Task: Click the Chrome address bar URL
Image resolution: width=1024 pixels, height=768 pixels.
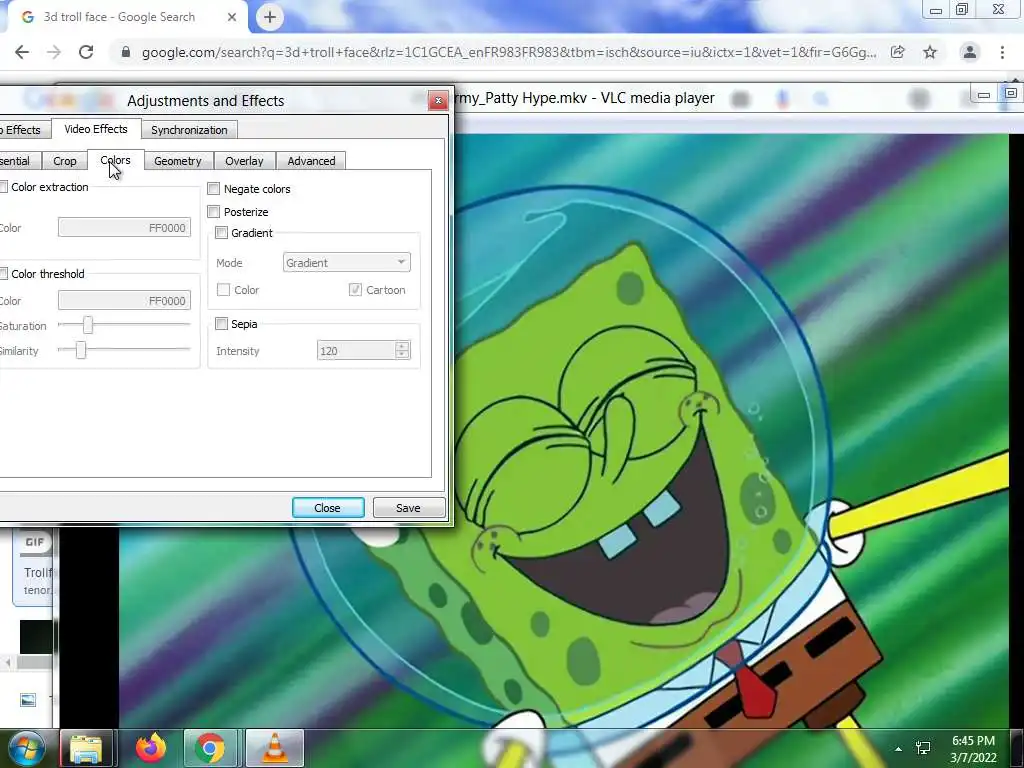Action: point(509,52)
